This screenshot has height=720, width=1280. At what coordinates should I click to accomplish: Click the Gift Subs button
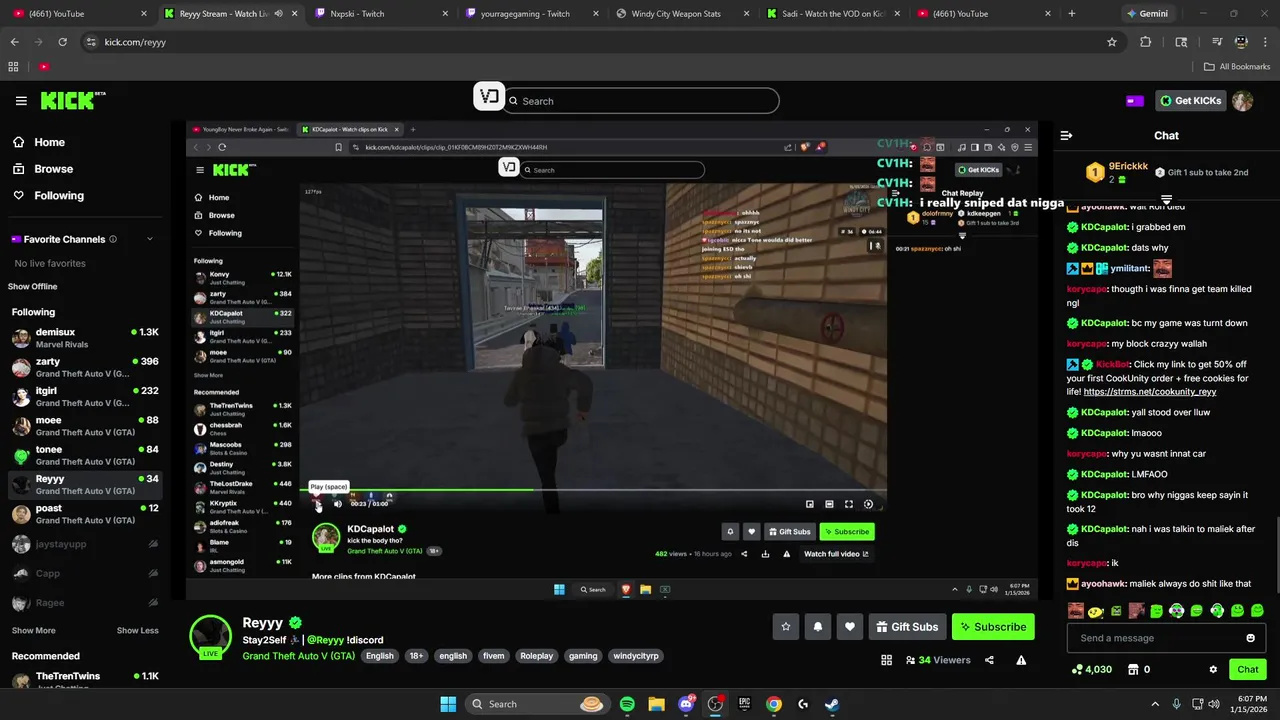907,627
